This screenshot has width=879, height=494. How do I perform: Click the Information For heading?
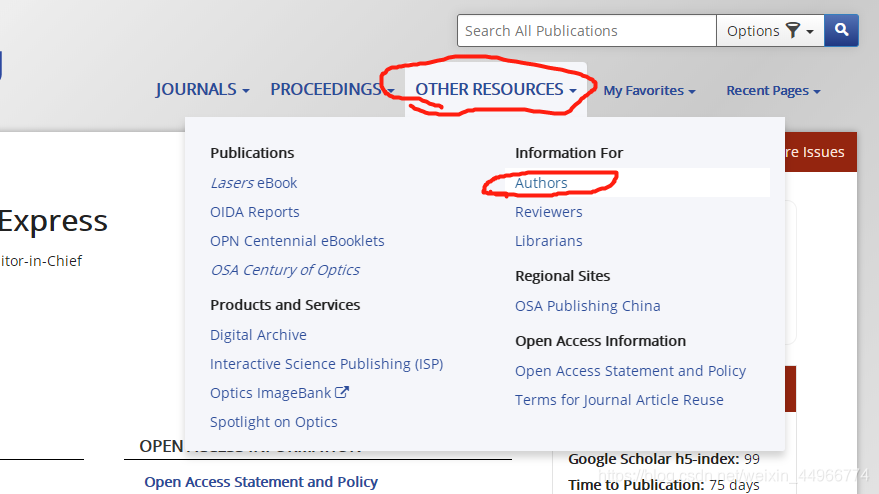569,153
